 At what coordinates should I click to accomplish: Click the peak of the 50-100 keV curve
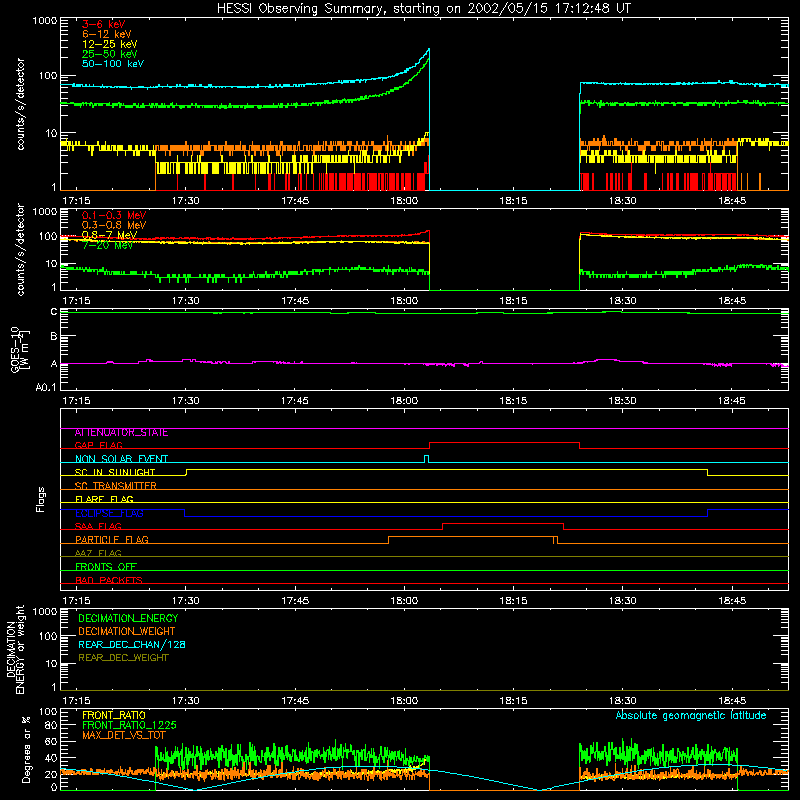[x=429, y=50]
